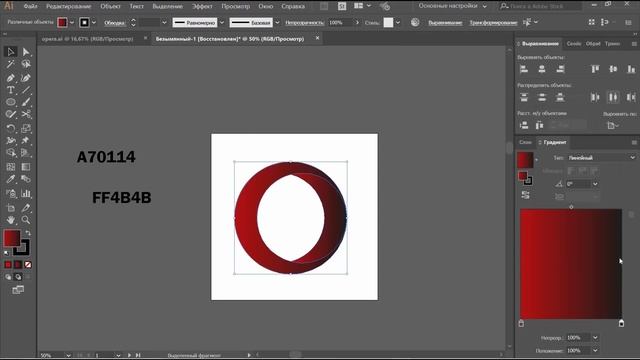640x360 pixels.
Task: Select the Gradient tool in toolbar
Action: pos(26,167)
